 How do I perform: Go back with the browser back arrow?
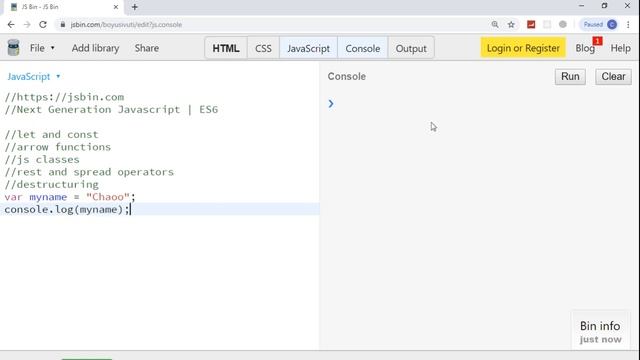pyautogui.click(x=11, y=24)
